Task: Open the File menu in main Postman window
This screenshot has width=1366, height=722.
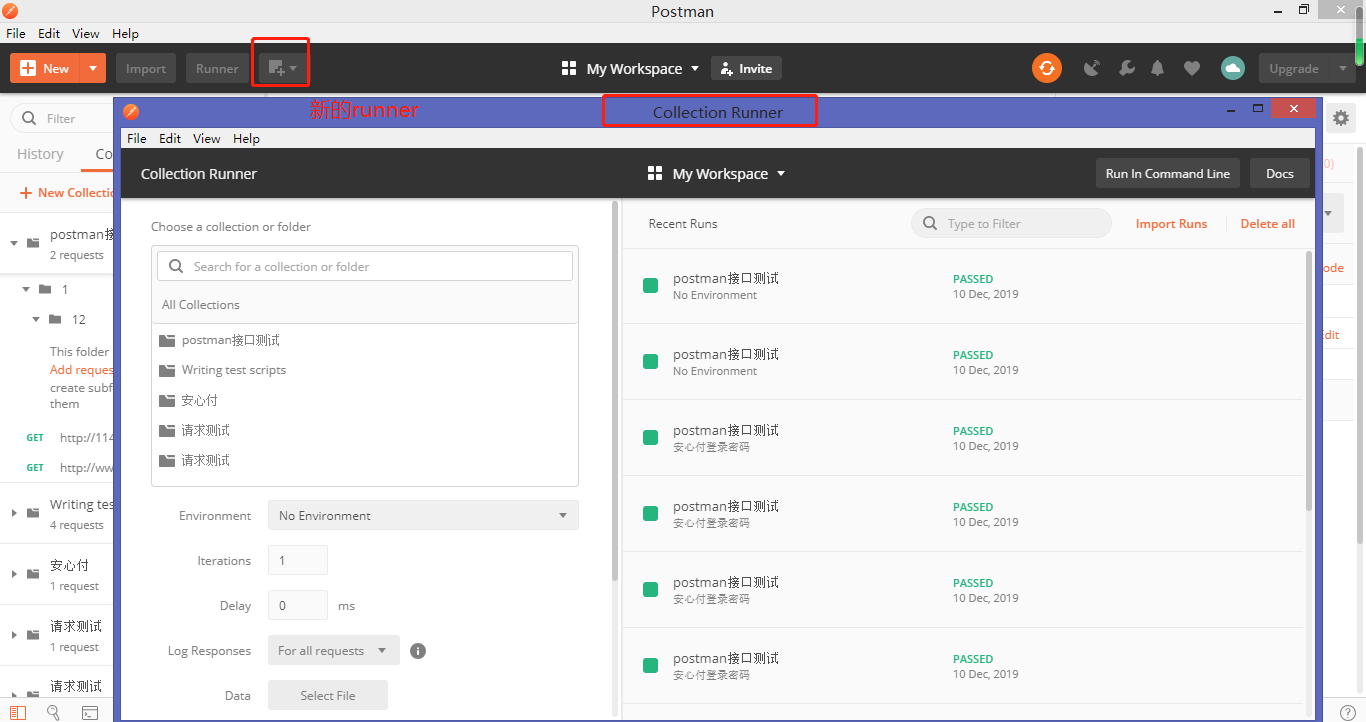Action: (x=16, y=33)
